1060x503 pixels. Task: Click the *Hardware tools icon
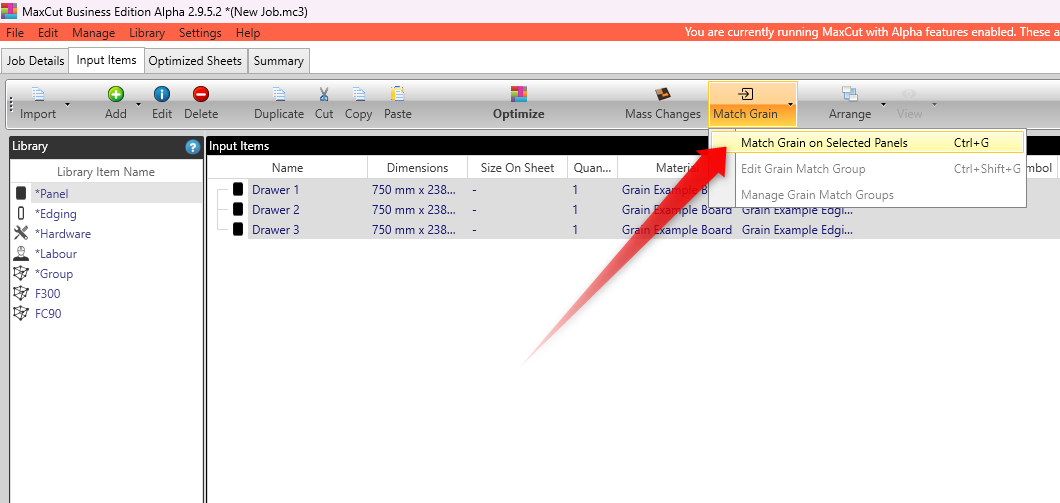tap(21, 233)
